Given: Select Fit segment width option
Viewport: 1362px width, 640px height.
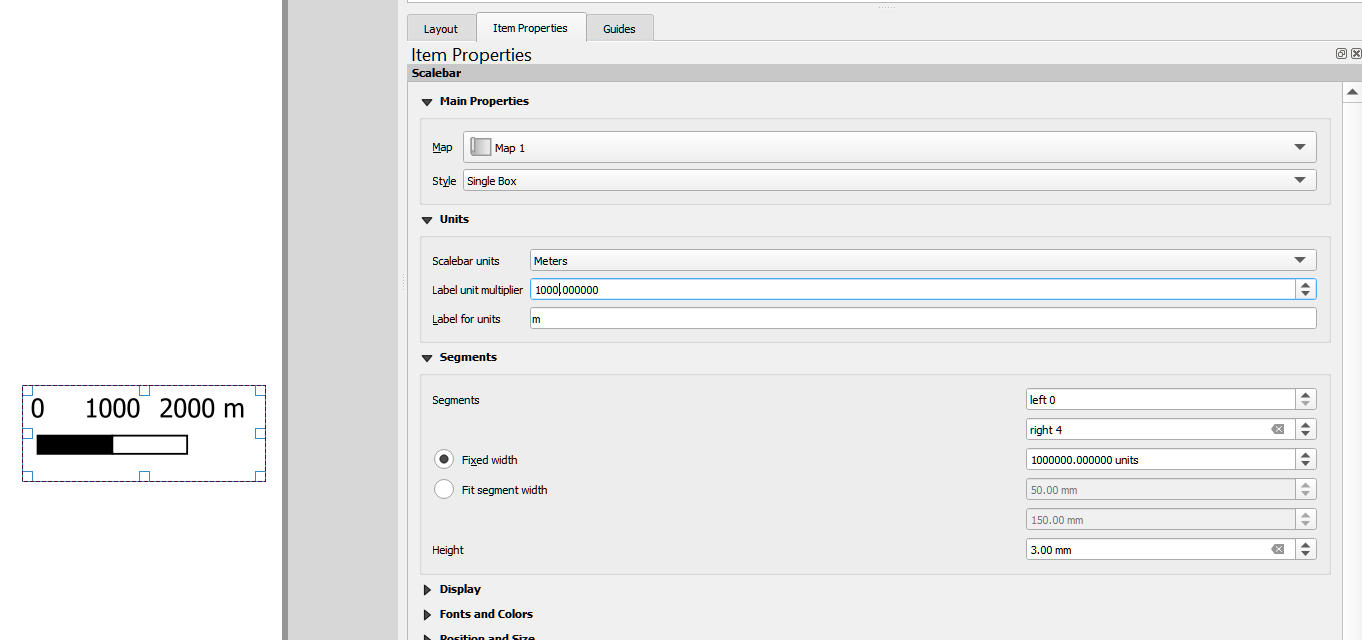Looking at the screenshot, I should pos(443,489).
